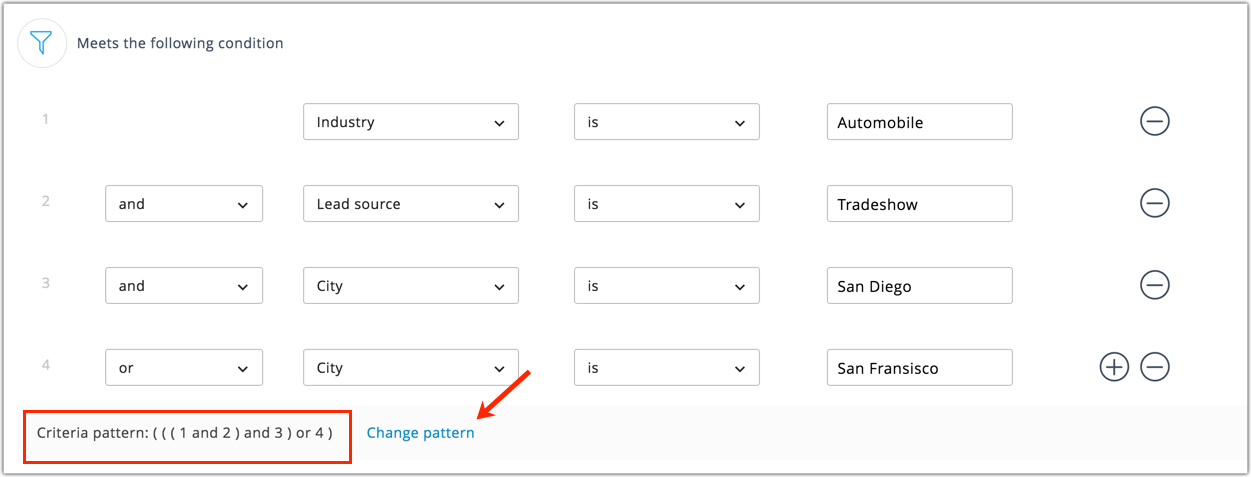The width and height of the screenshot is (1251, 477).
Task: Remove the Lead source condition row
Action: 1154,204
